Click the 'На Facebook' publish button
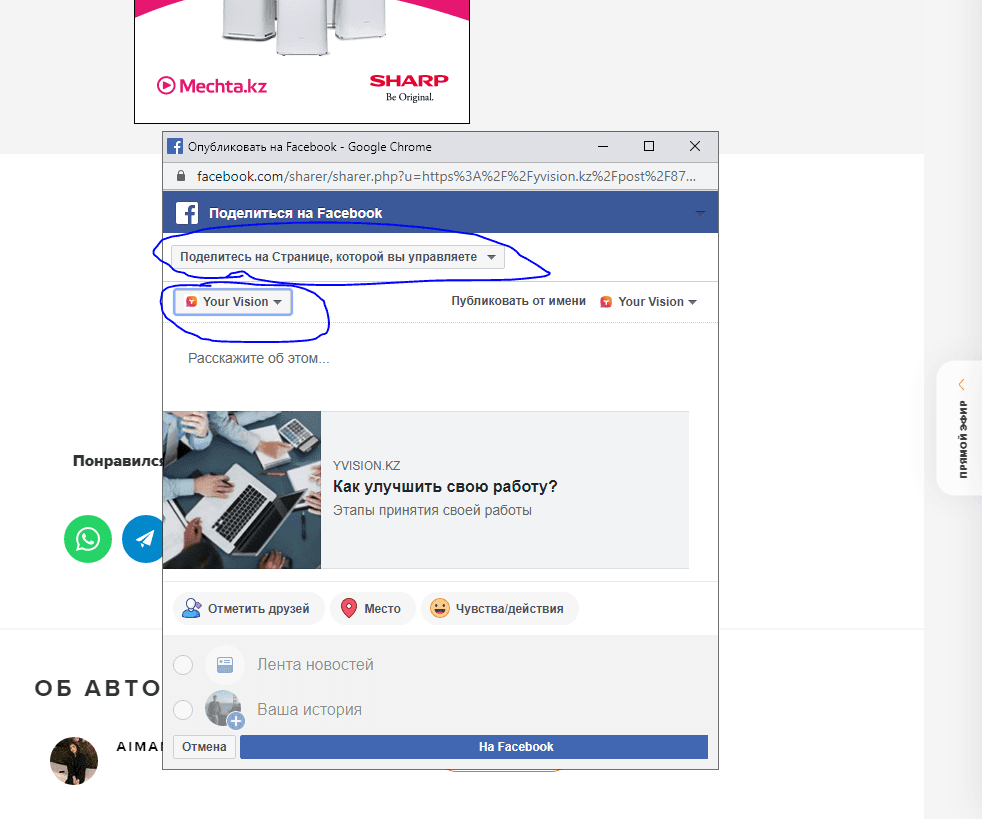The width and height of the screenshot is (982, 819). coord(474,746)
